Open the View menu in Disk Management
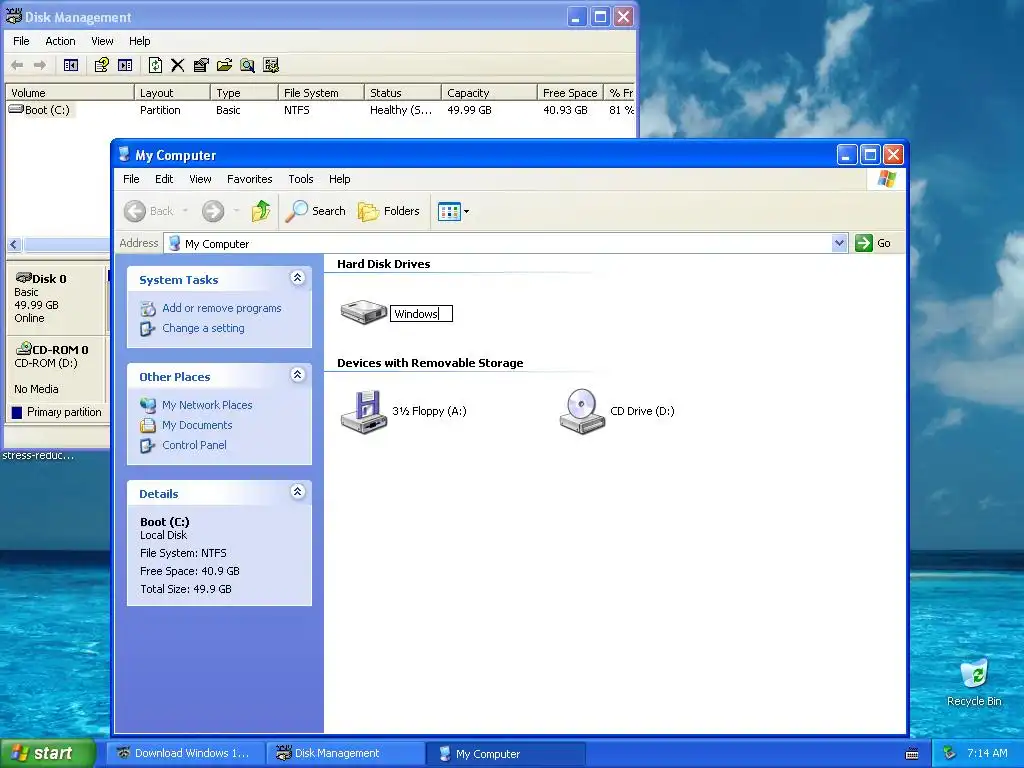Image resolution: width=1024 pixels, height=768 pixels. 103,41
